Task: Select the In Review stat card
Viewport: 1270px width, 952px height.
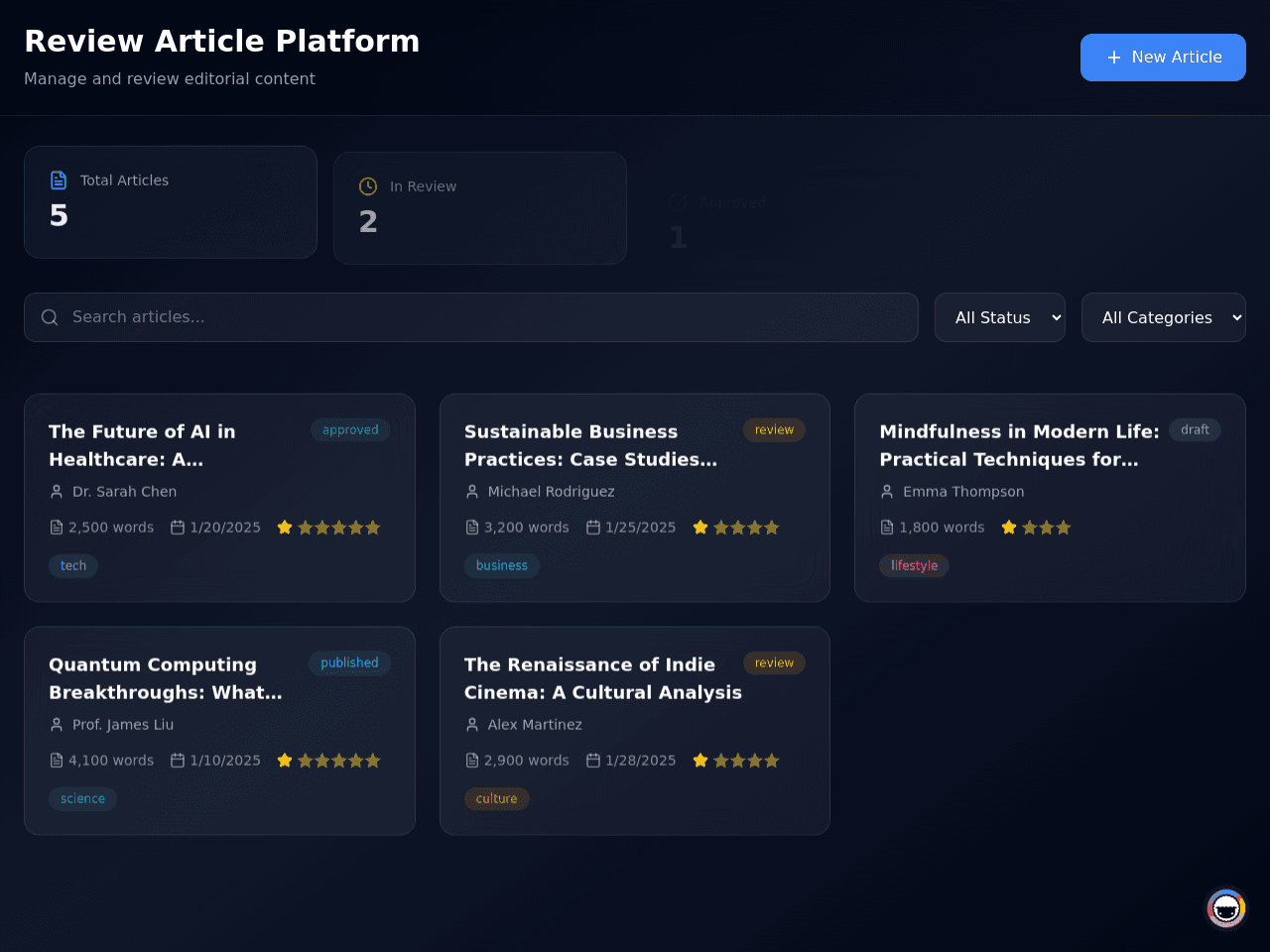Action: click(x=480, y=208)
